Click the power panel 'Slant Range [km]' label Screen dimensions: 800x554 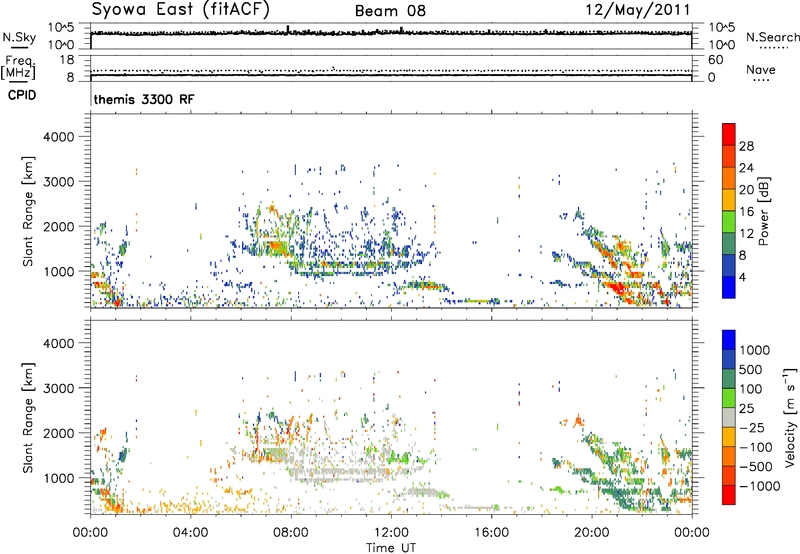pos(28,211)
